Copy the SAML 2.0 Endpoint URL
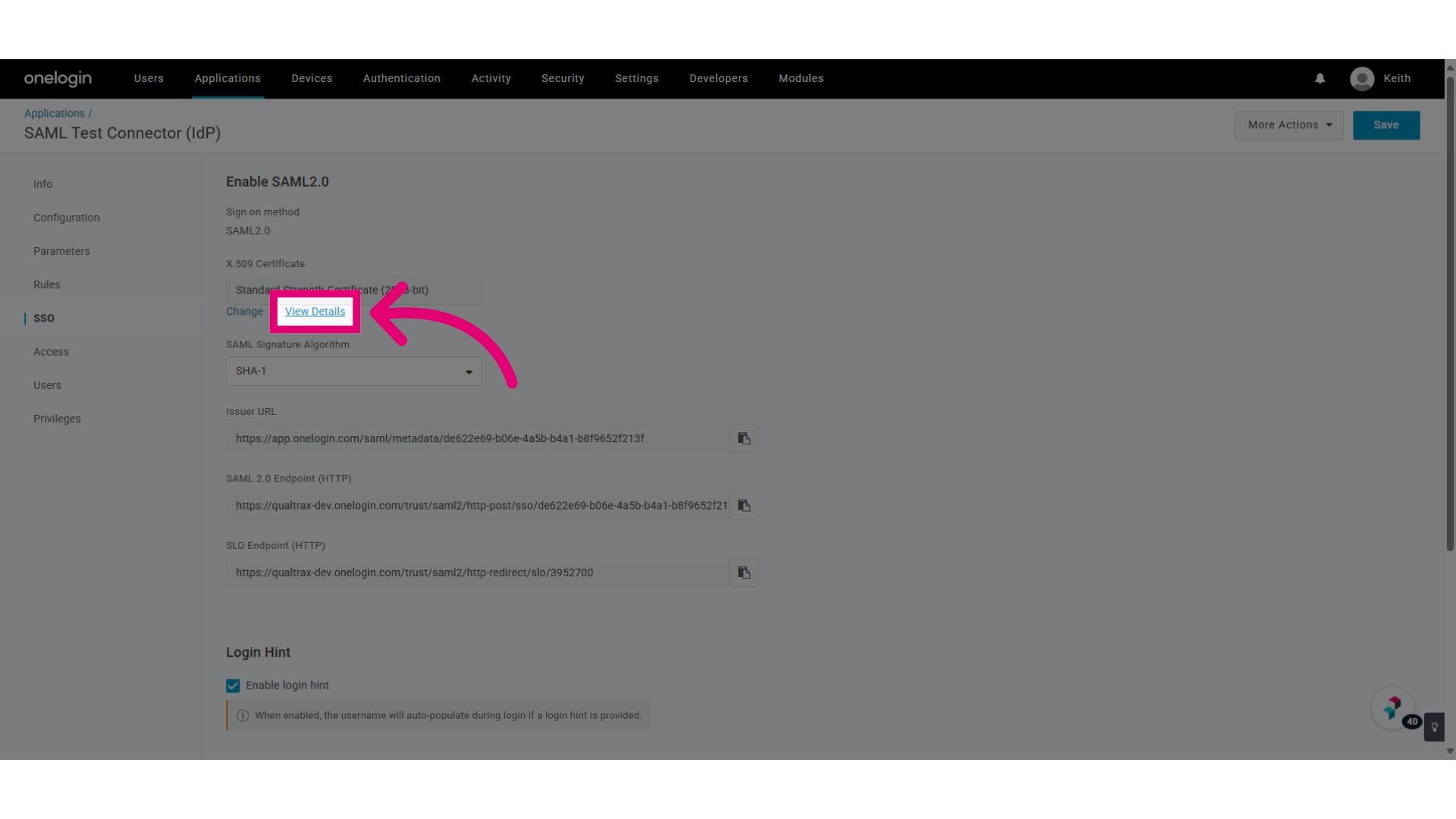The image size is (1456, 819). tap(744, 506)
